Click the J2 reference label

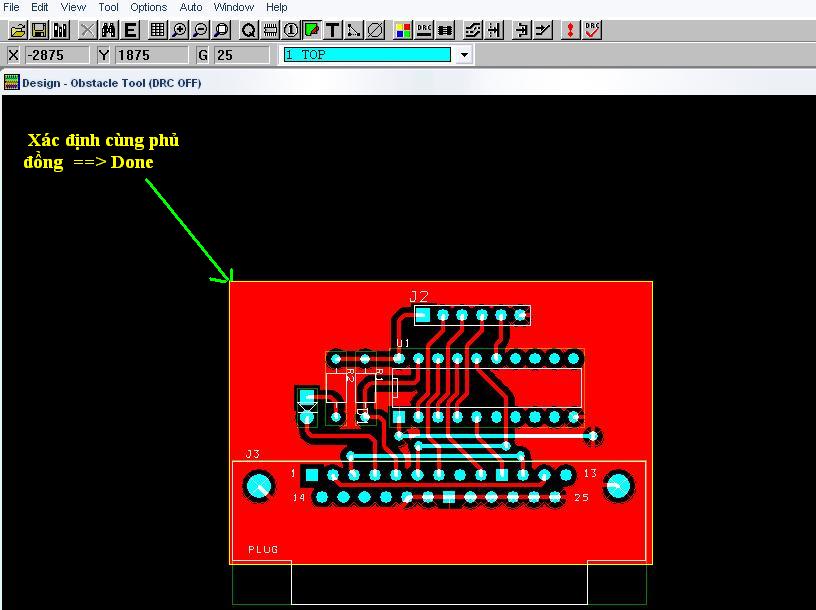point(419,297)
